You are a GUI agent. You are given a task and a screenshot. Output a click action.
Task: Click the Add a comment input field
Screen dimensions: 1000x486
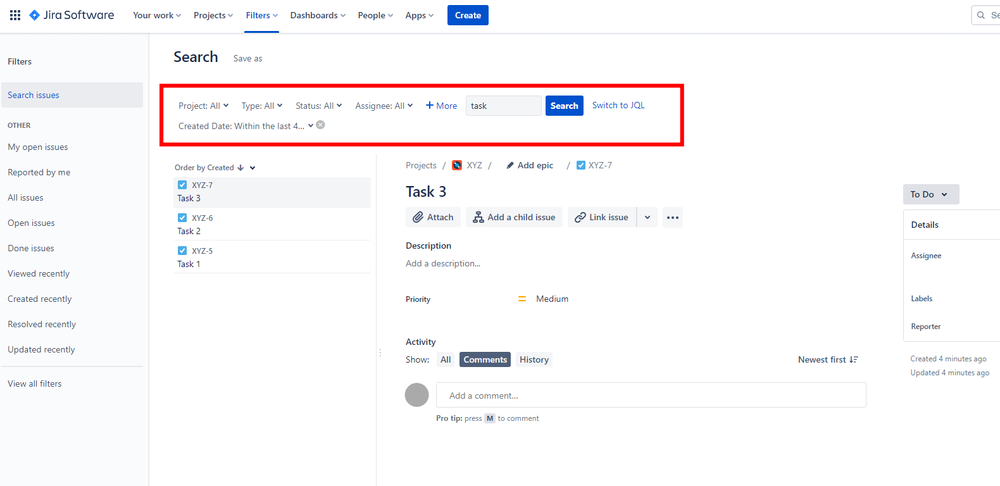650,395
